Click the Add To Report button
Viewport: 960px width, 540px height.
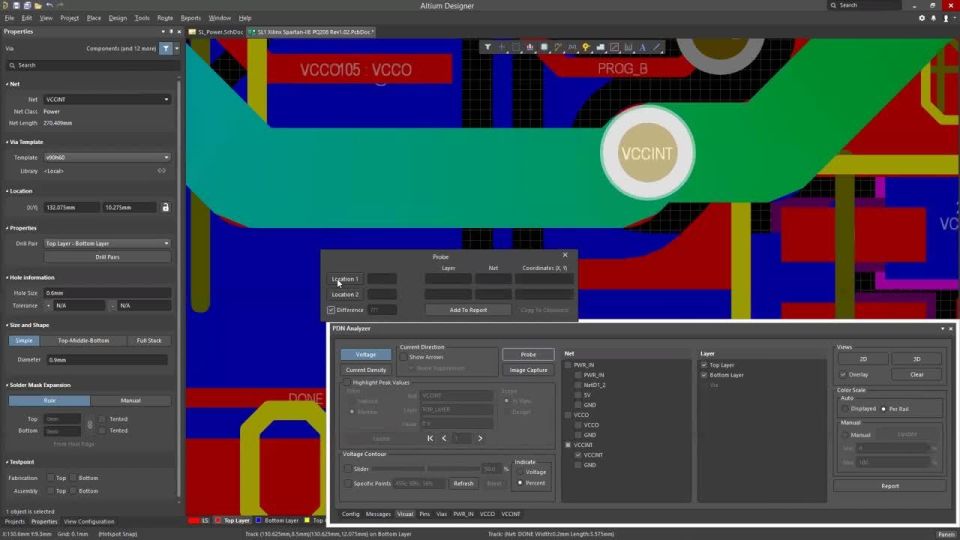(468, 310)
